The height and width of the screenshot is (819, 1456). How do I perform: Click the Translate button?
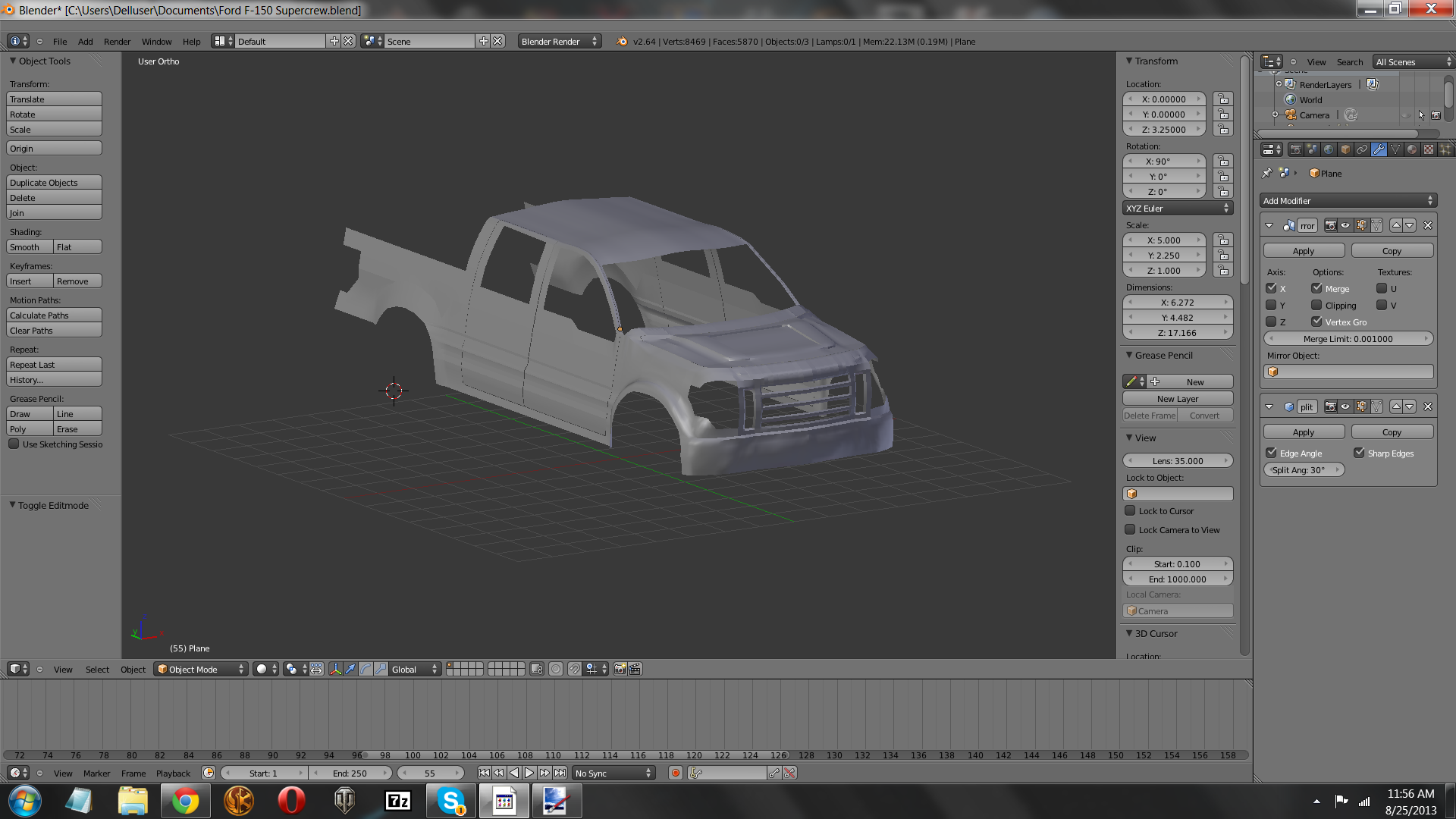(x=54, y=99)
